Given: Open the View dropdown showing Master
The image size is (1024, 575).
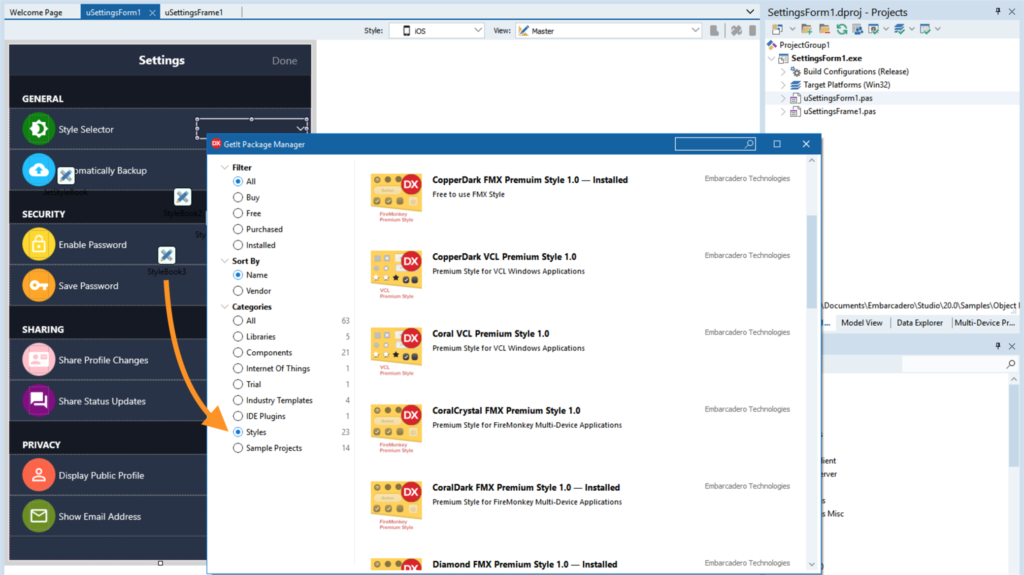Looking at the screenshot, I should pos(608,31).
